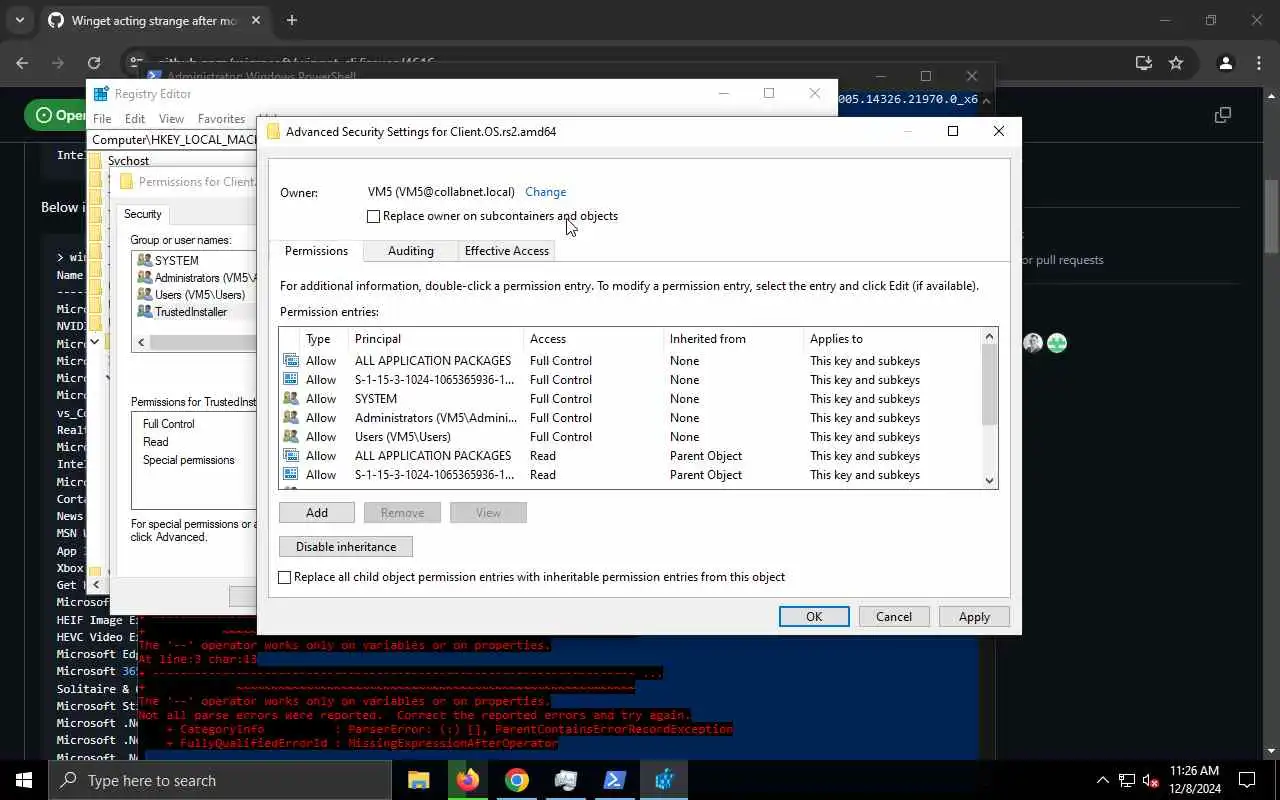Open a new Chrome tab

(x=292, y=20)
